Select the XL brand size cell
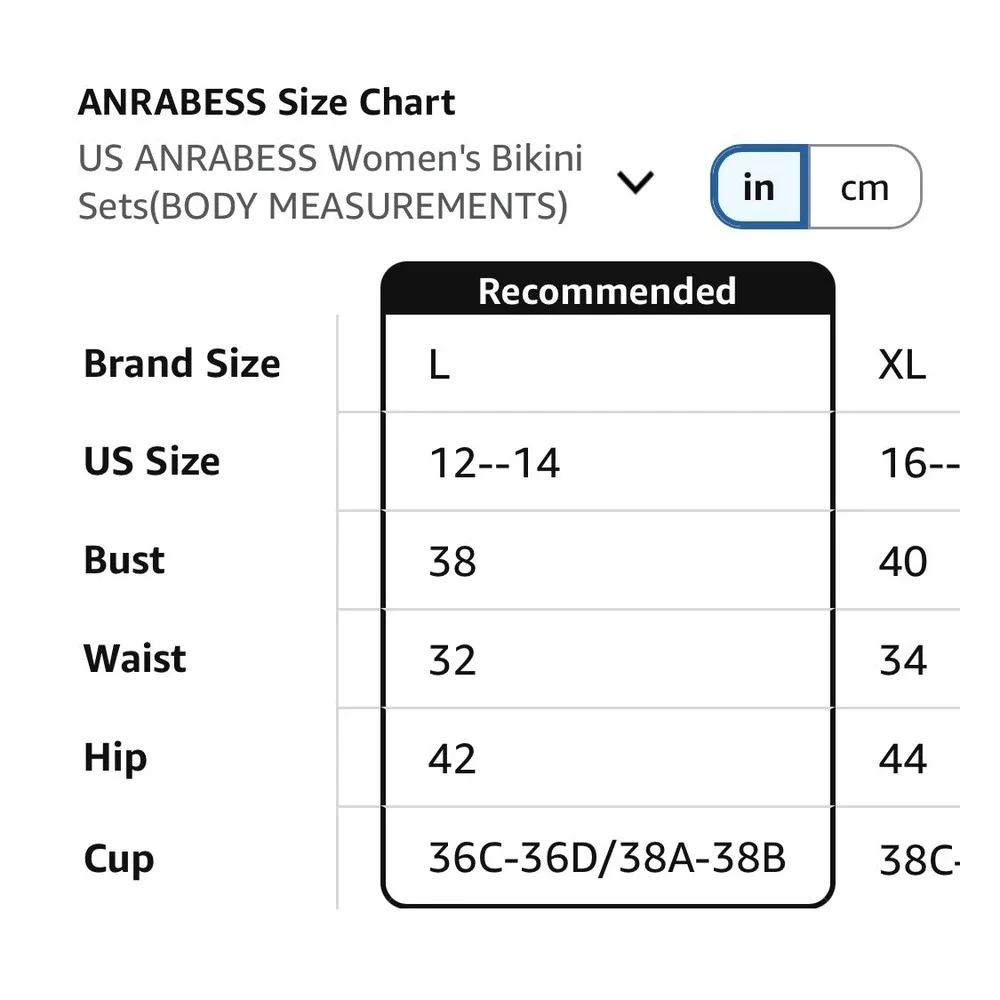This screenshot has width=1000, height=1000. click(901, 365)
